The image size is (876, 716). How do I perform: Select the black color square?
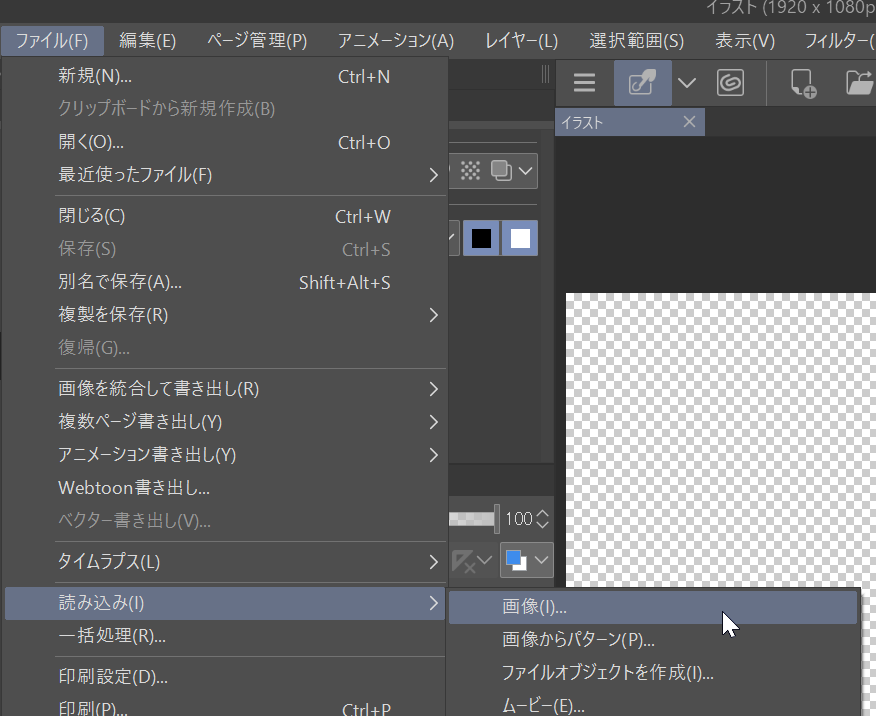(x=482, y=238)
